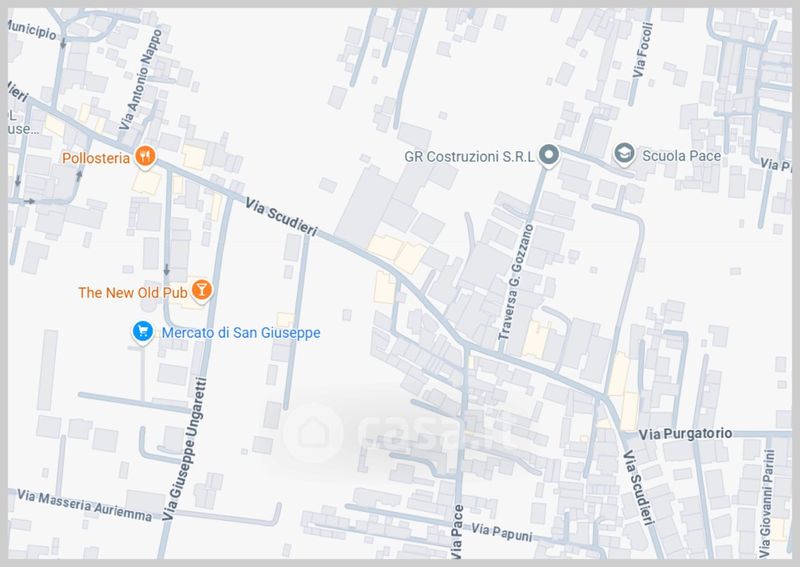This screenshot has height=567, width=800.
Task: Open the Pollosteria place label
Action: 96,158
